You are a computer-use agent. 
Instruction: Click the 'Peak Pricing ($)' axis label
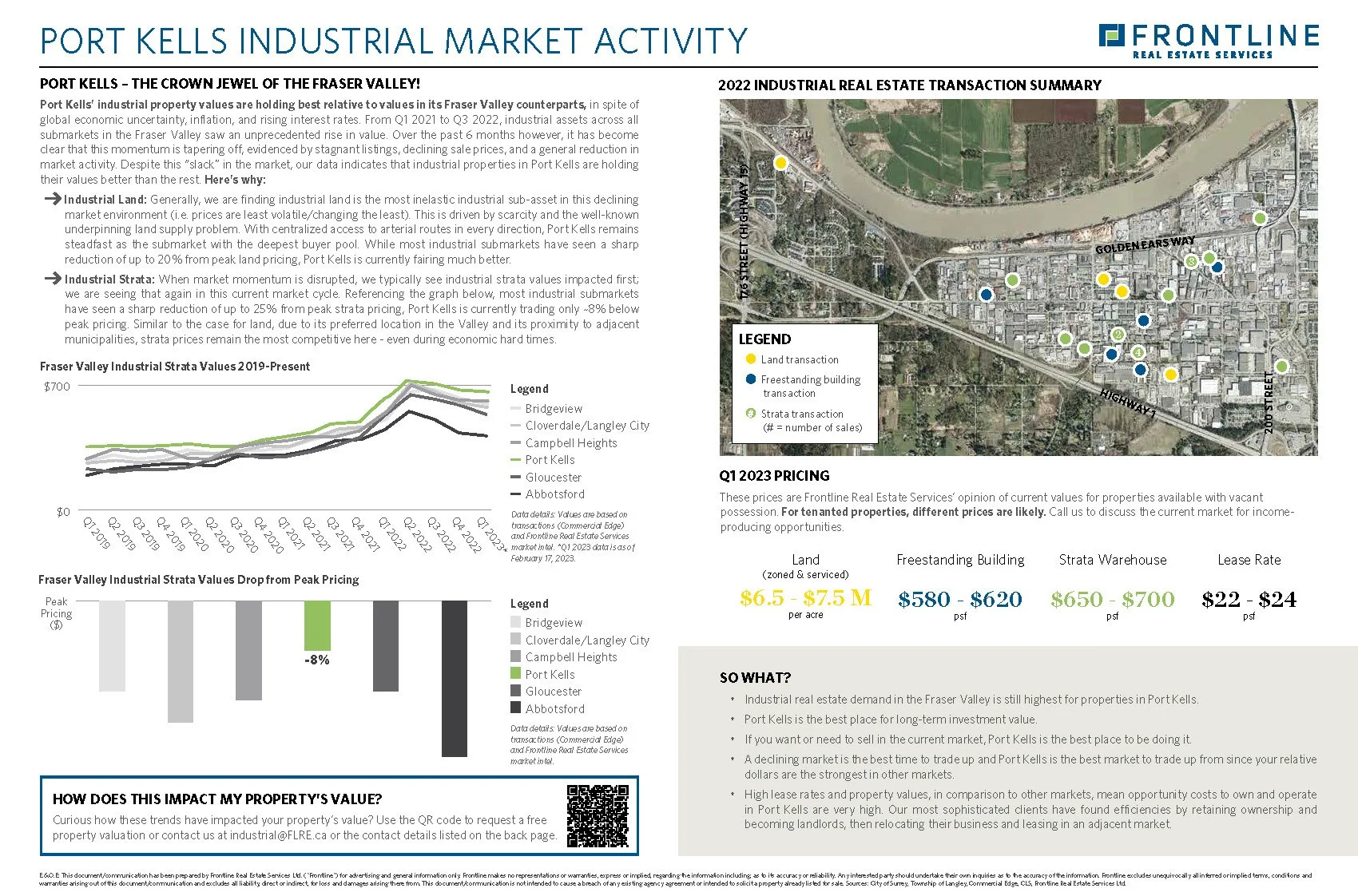point(56,613)
